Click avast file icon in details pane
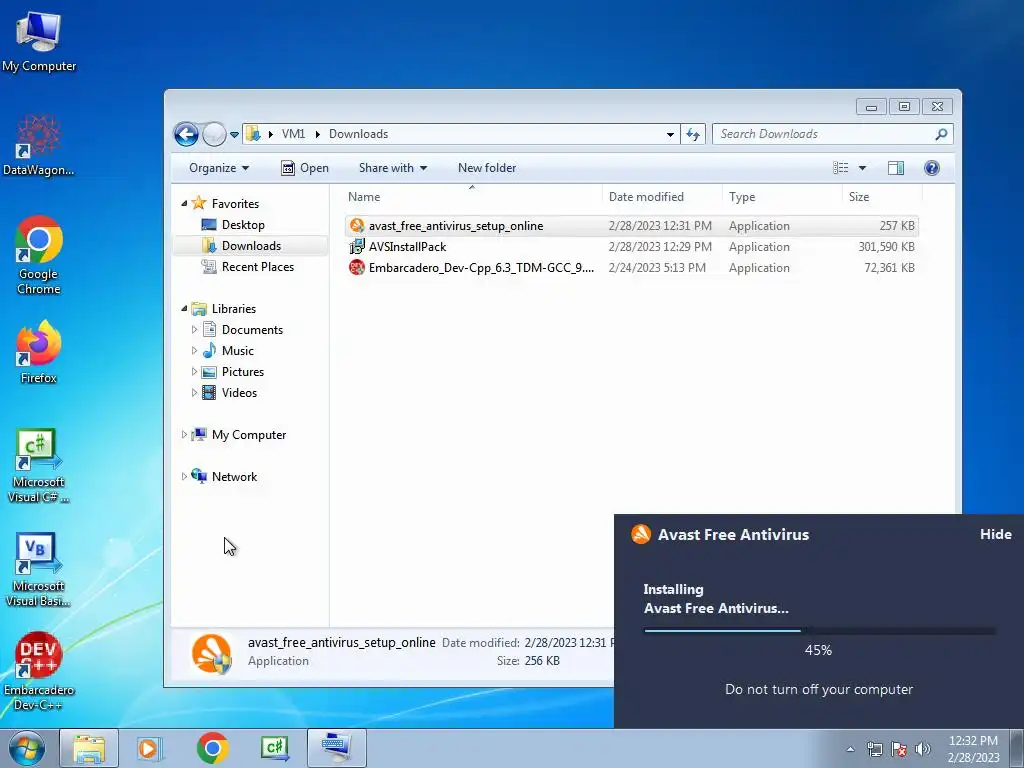Viewport: 1024px width, 768px height. click(212, 654)
